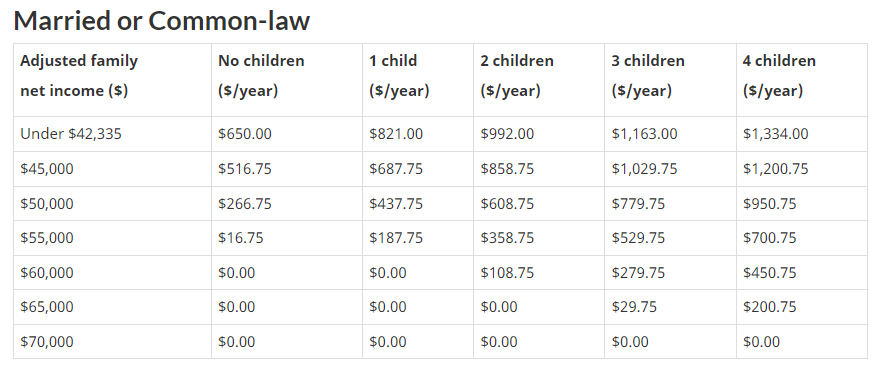
Task: Select the $29.75 value
Action: (x=634, y=307)
